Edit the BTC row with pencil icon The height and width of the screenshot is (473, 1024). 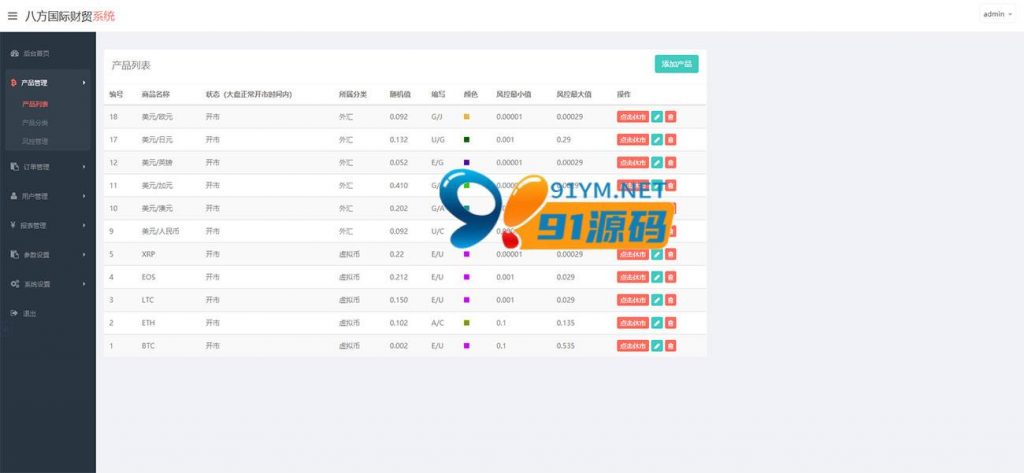pyautogui.click(x=657, y=346)
